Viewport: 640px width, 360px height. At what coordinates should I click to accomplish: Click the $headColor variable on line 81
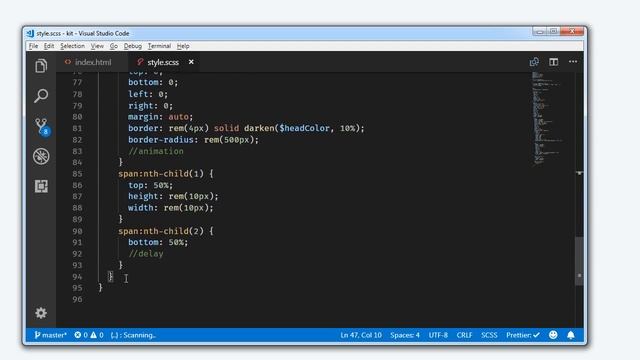pyautogui.click(x=304, y=128)
